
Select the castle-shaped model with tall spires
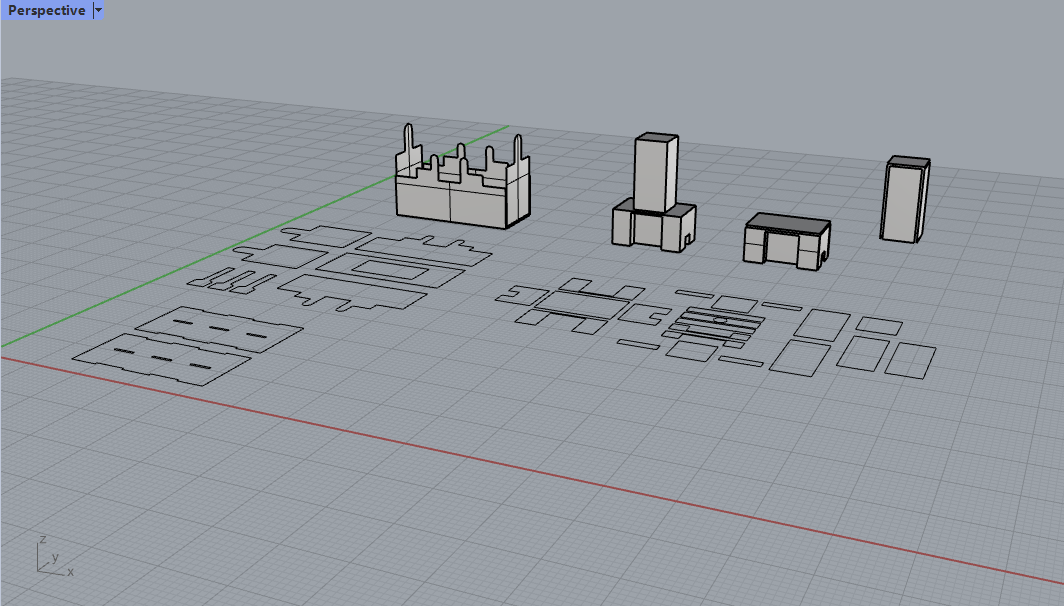(463, 177)
